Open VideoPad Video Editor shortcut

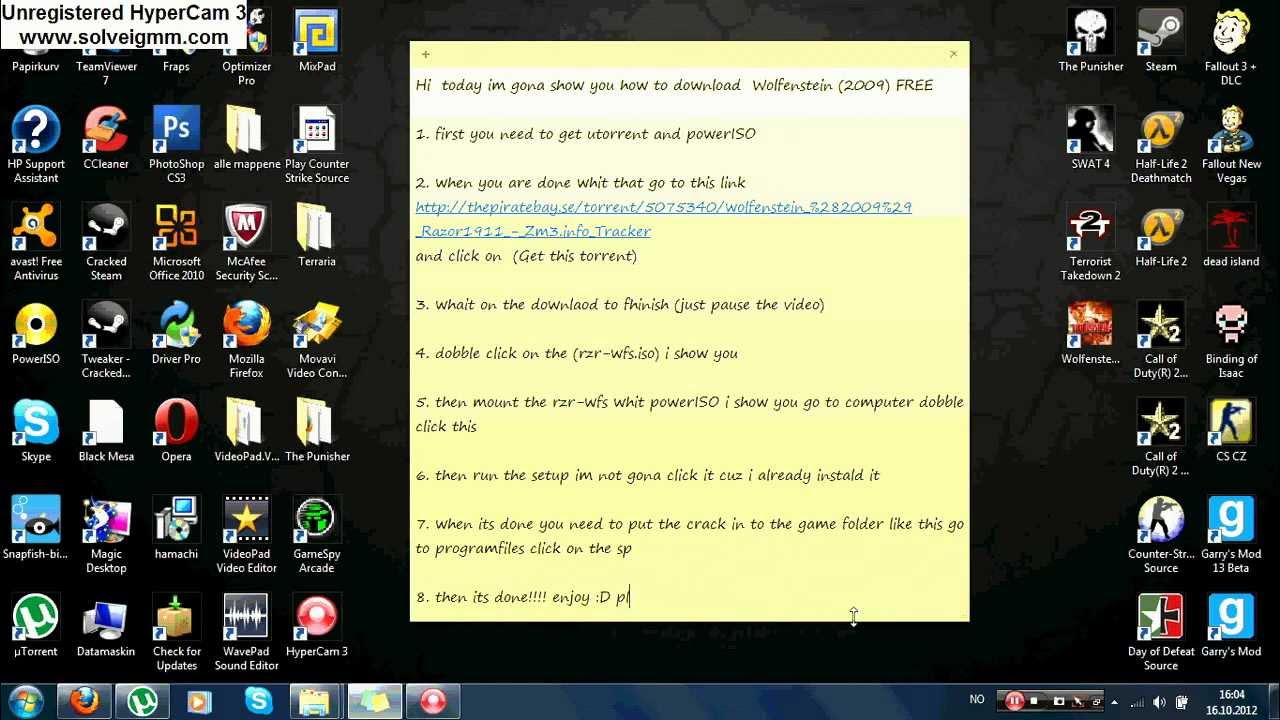coord(246,535)
